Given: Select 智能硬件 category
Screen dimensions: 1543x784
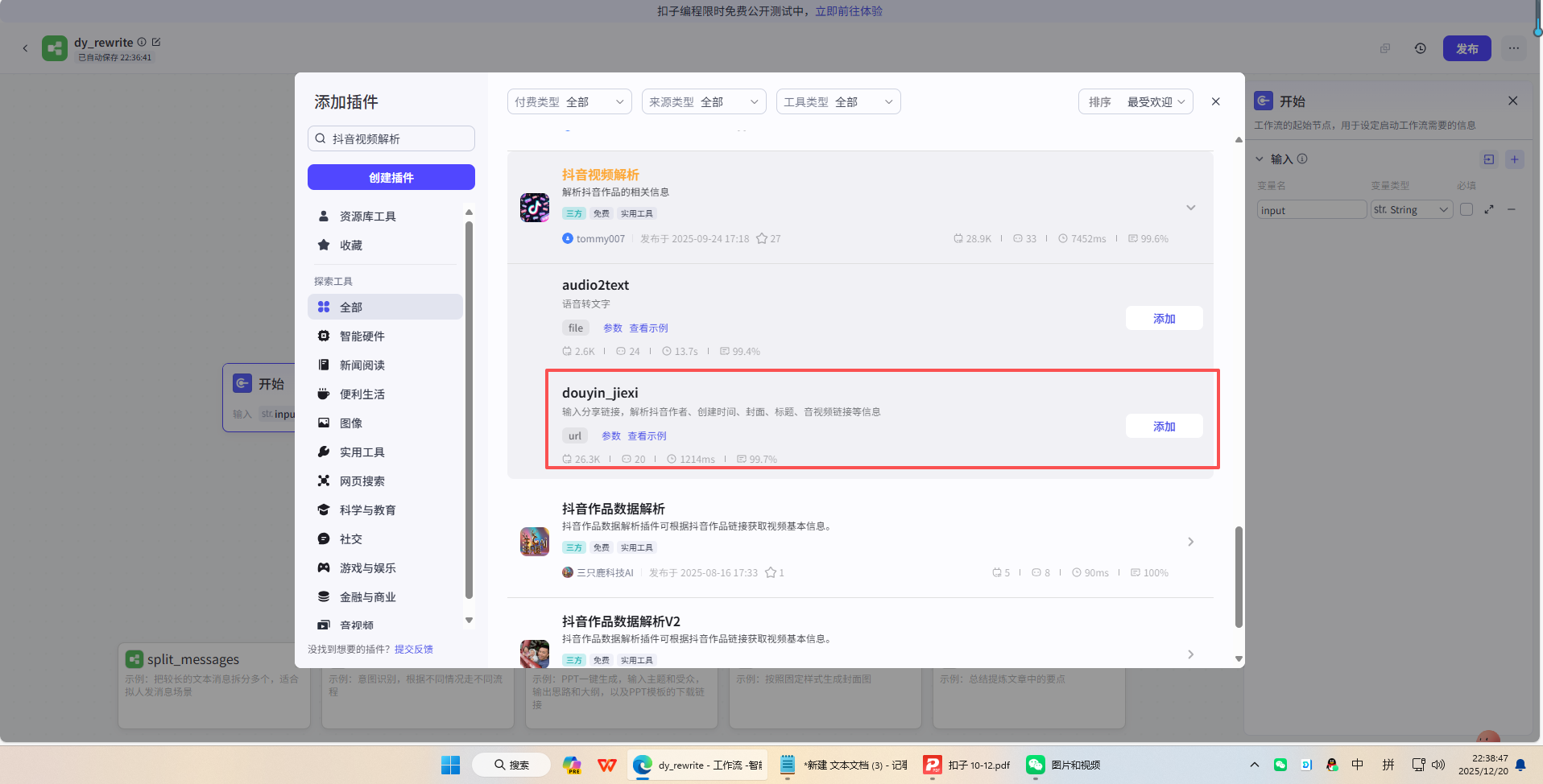Looking at the screenshot, I should [385, 336].
